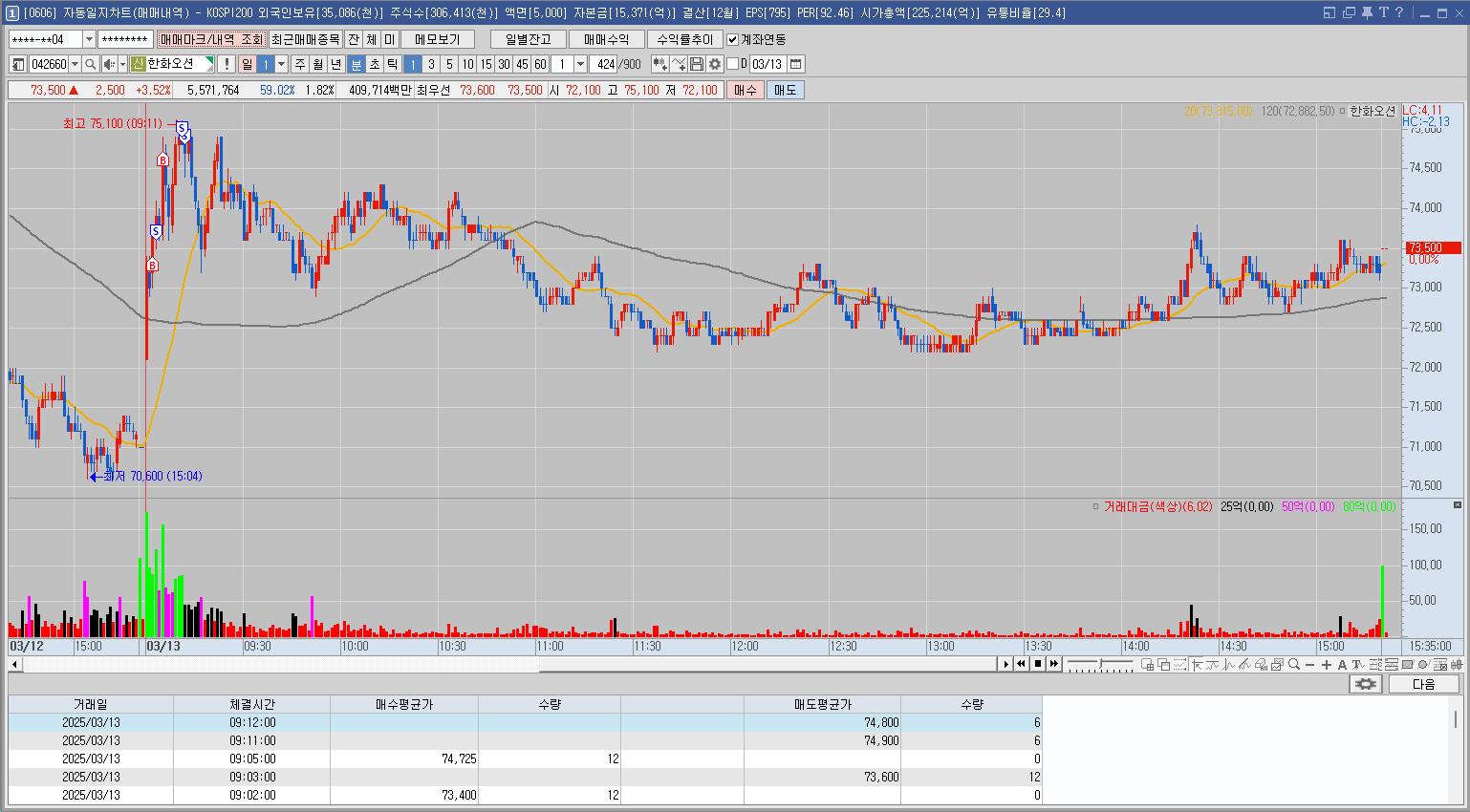Click the stop chart replay button
Viewport: 1470px width, 812px height.
1038,664
